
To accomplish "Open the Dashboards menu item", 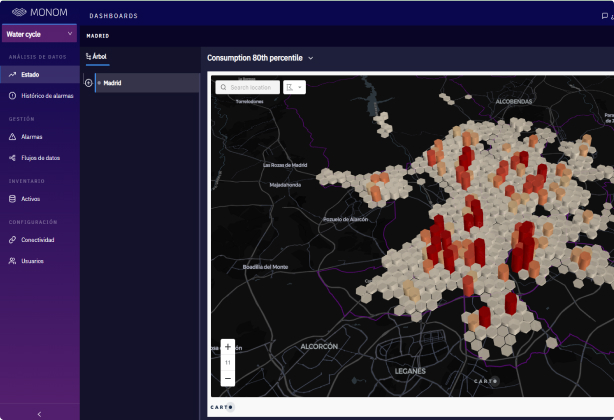I will (x=114, y=16).
